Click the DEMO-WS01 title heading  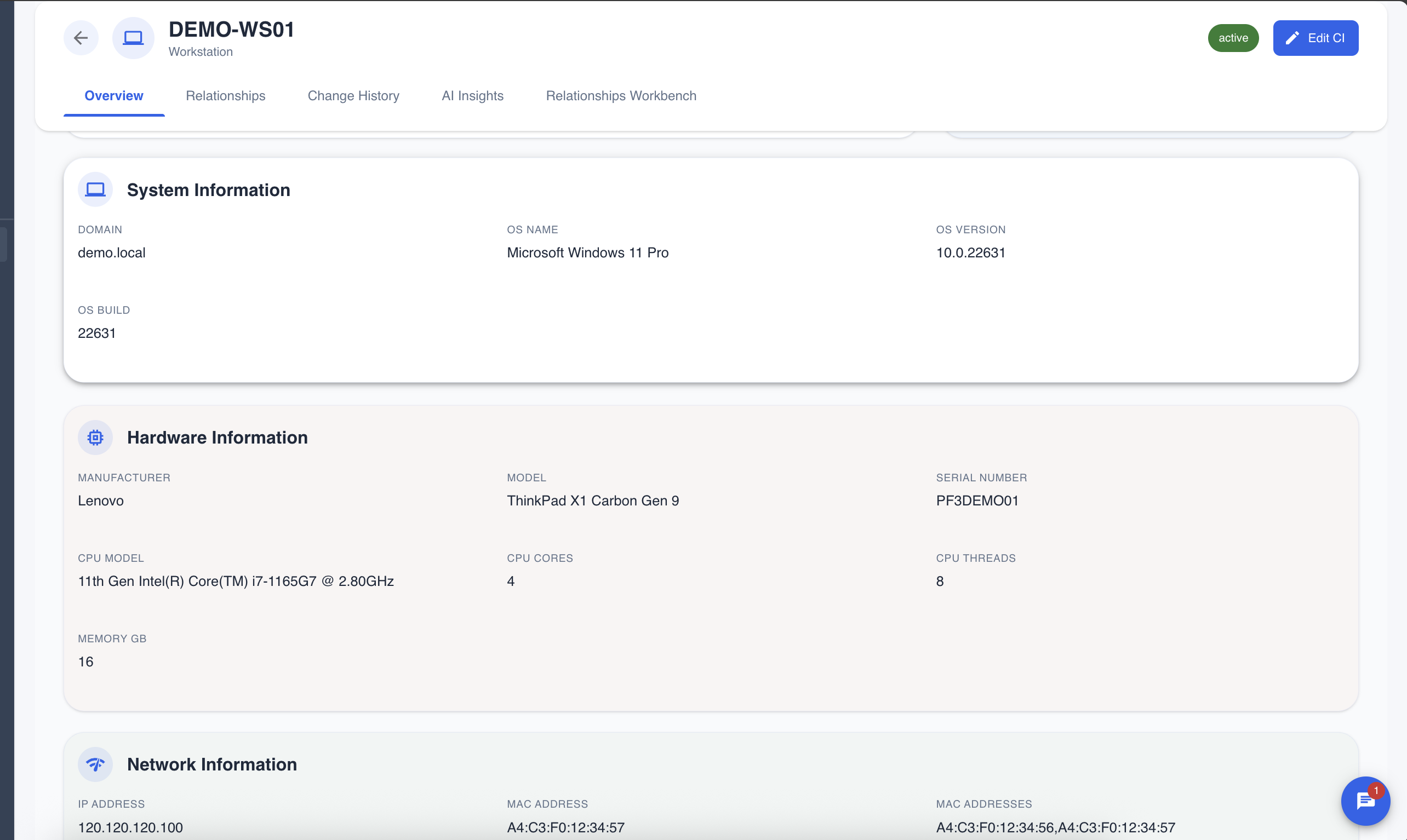point(232,30)
